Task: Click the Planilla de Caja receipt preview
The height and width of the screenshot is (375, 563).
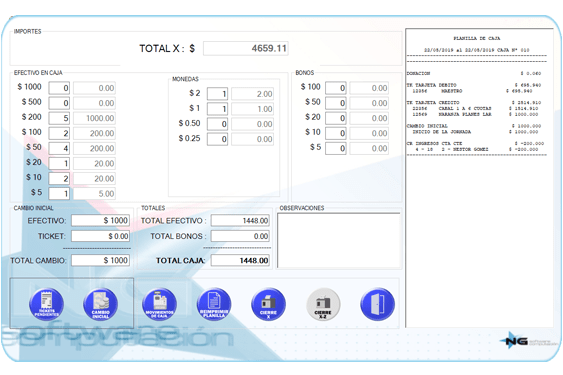Action: click(479, 178)
